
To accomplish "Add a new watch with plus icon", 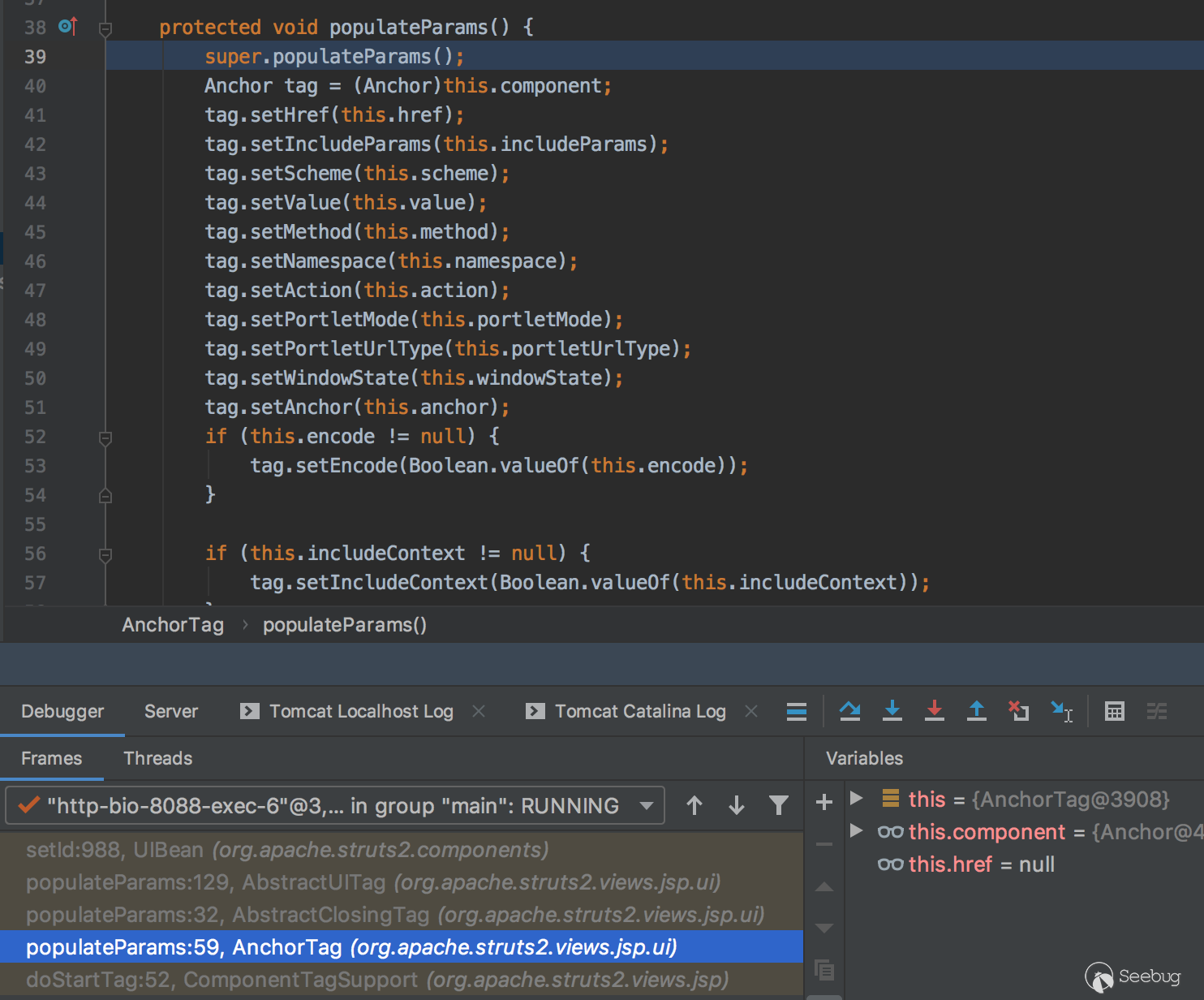I will [824, 802].
